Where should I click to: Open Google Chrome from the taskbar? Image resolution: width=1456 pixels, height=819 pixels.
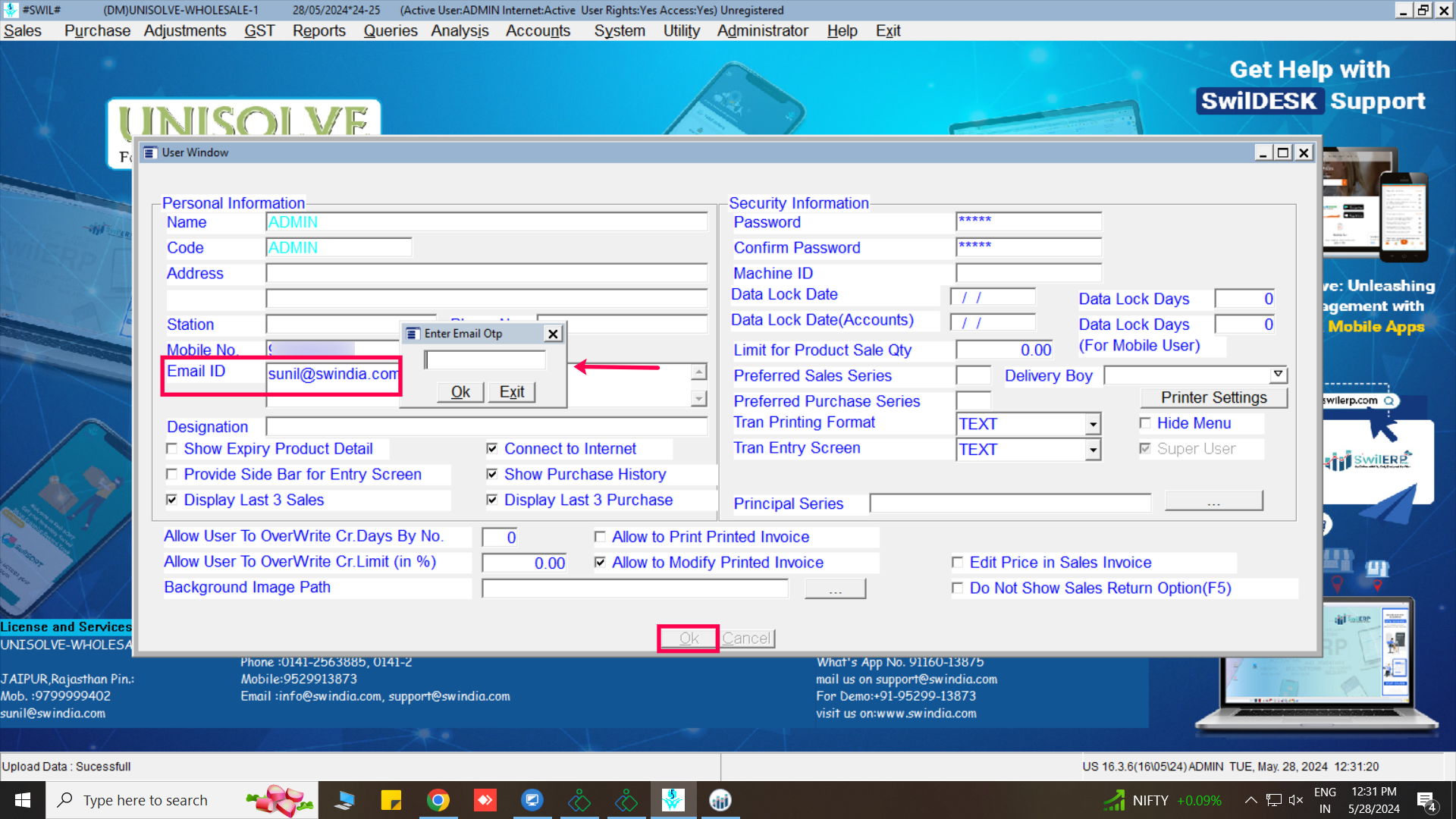438,800
